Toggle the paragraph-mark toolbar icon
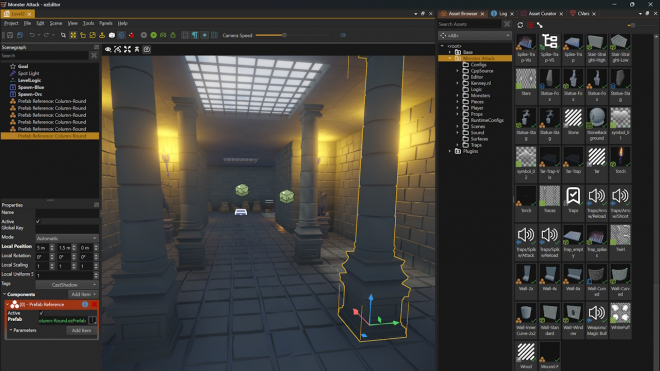 [x=195, y=35]
